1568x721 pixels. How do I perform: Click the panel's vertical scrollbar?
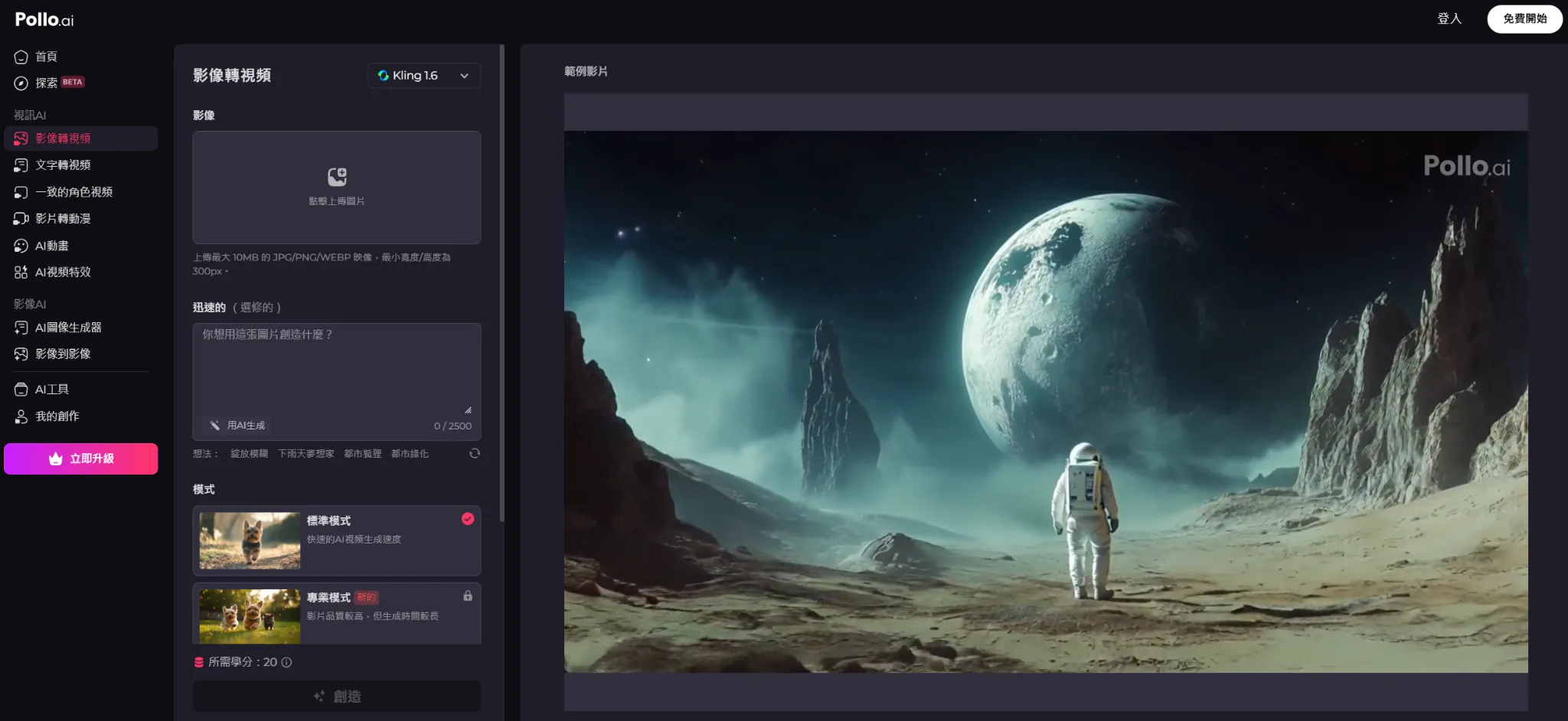click(x=502, y=283)
